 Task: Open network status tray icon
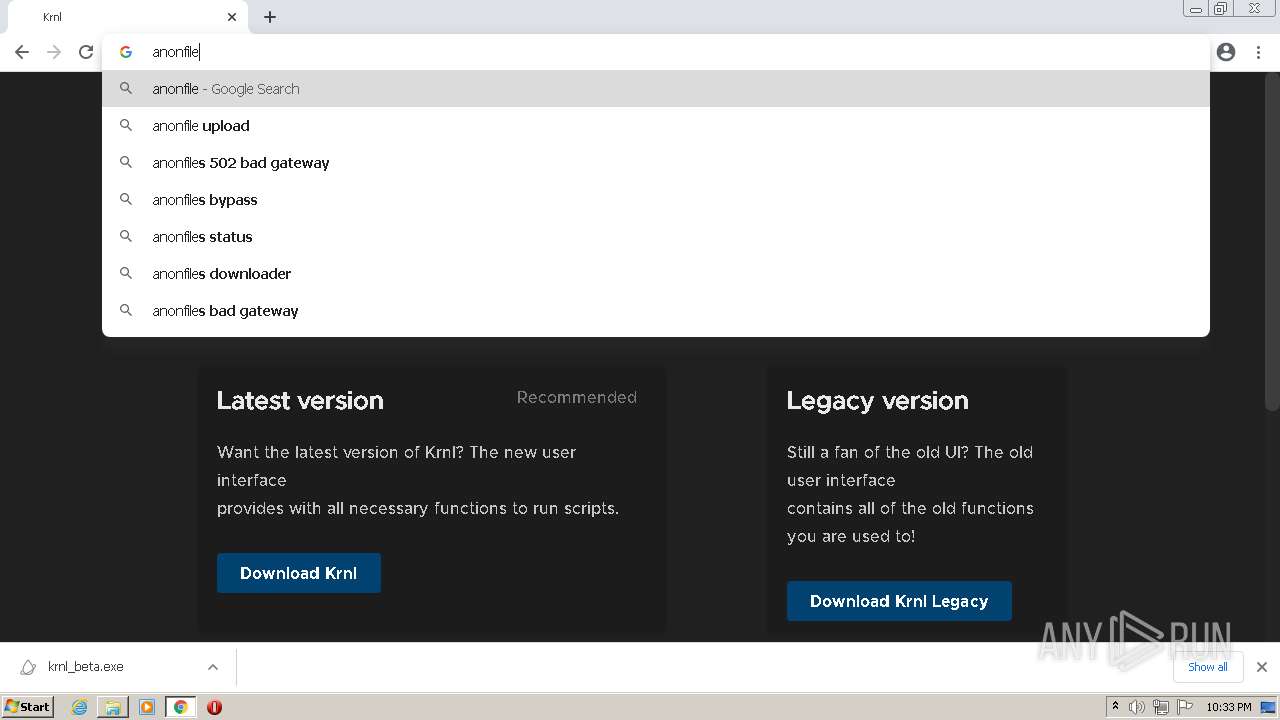pyautogui.click(x=1160, y=707)
